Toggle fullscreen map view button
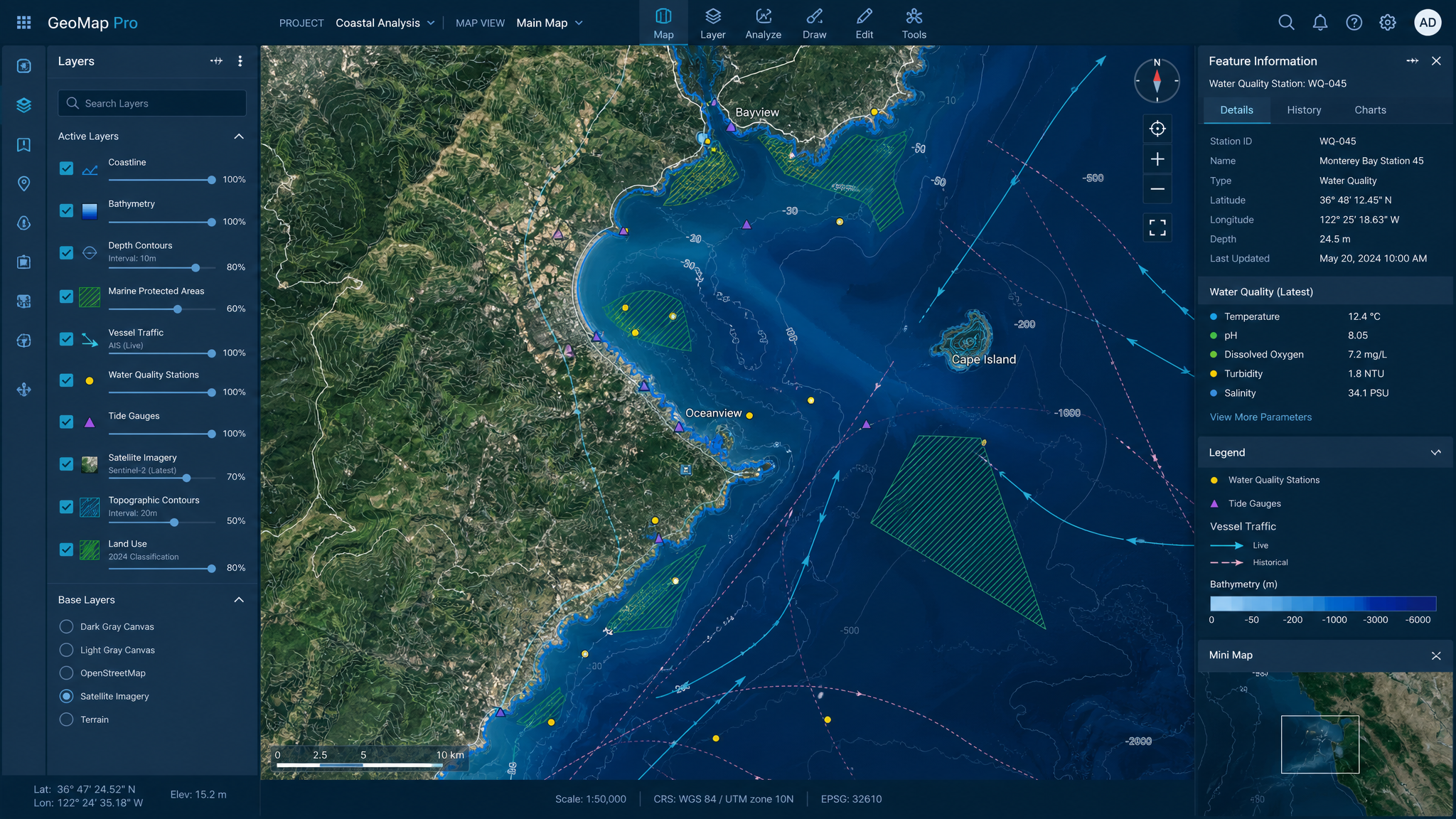The width and height of the screenshot is (1456, 819). (1157, 227)
